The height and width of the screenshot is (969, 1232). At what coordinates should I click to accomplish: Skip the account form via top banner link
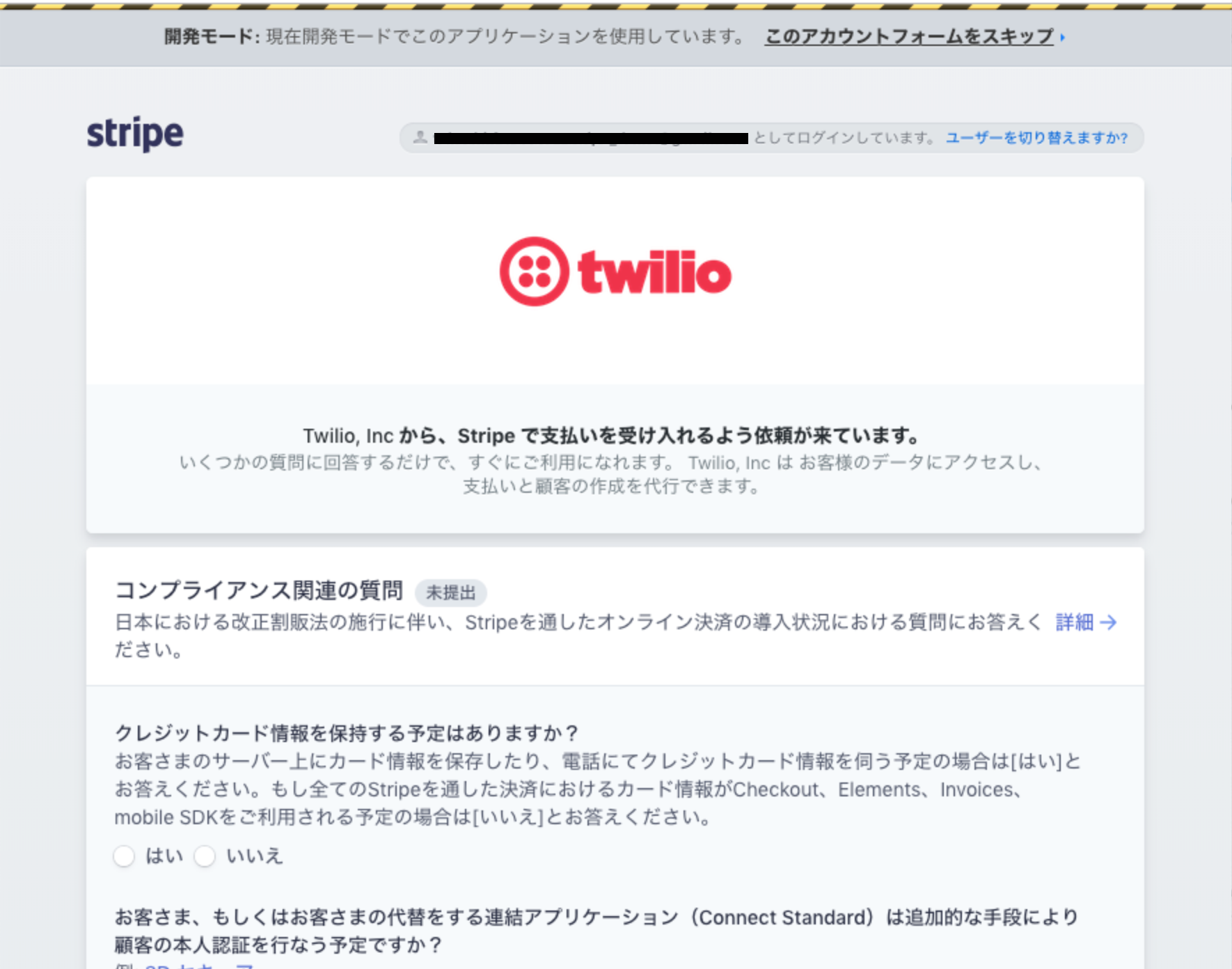point(909,36)
